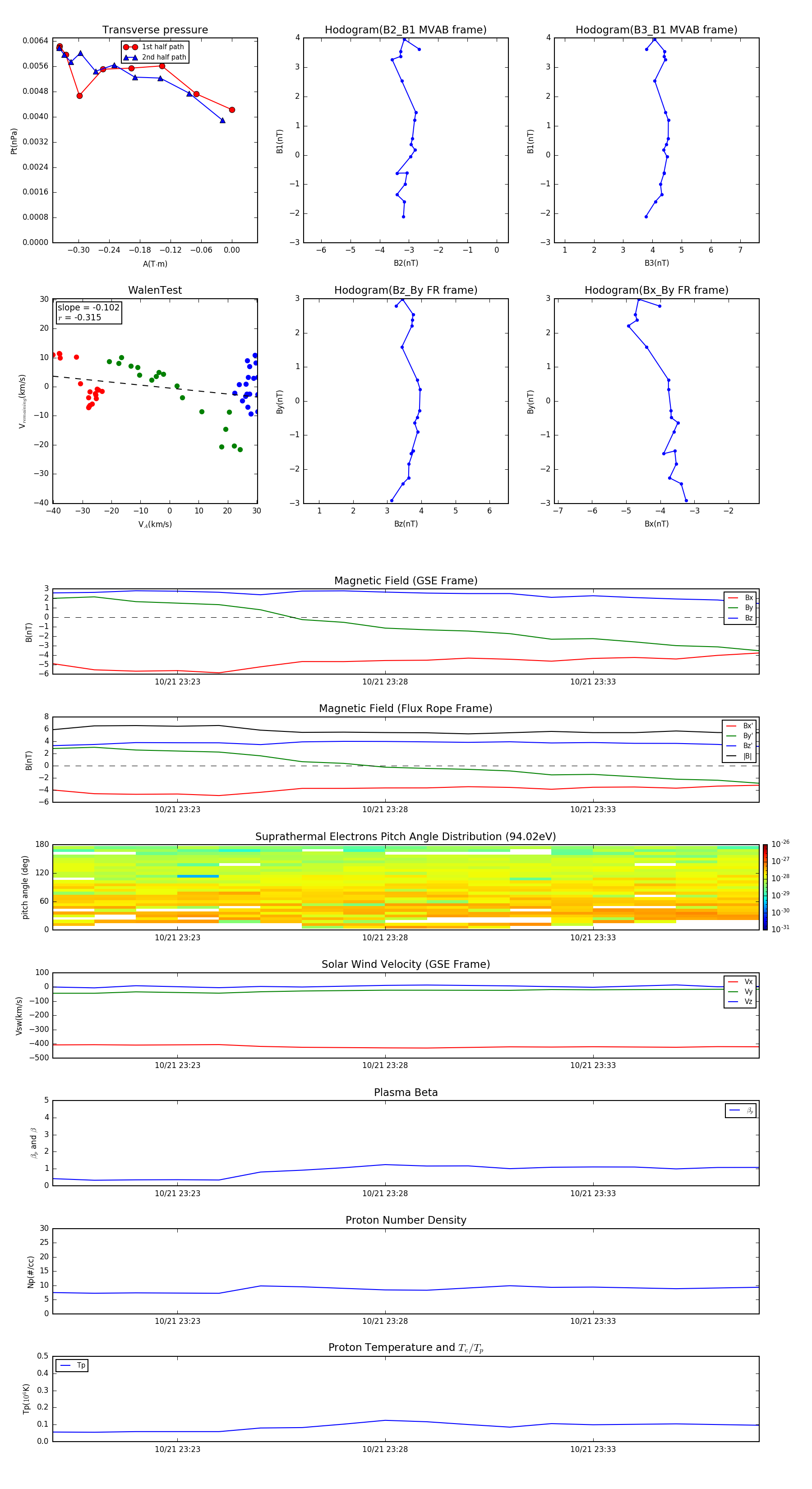Click the 'Bz(nT)' x-axis label
The width and height of the screenshot is (812, 1489).
[406, 524]
